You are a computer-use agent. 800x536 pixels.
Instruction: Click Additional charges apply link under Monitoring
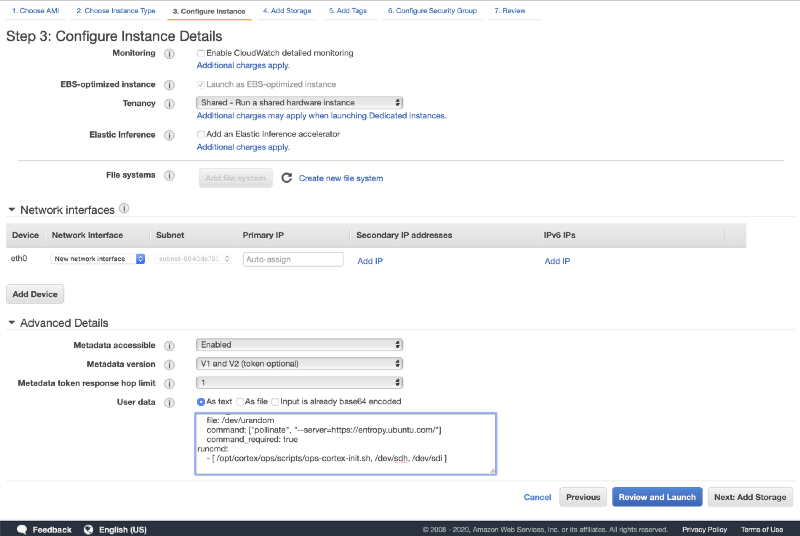tap(243, 65)
